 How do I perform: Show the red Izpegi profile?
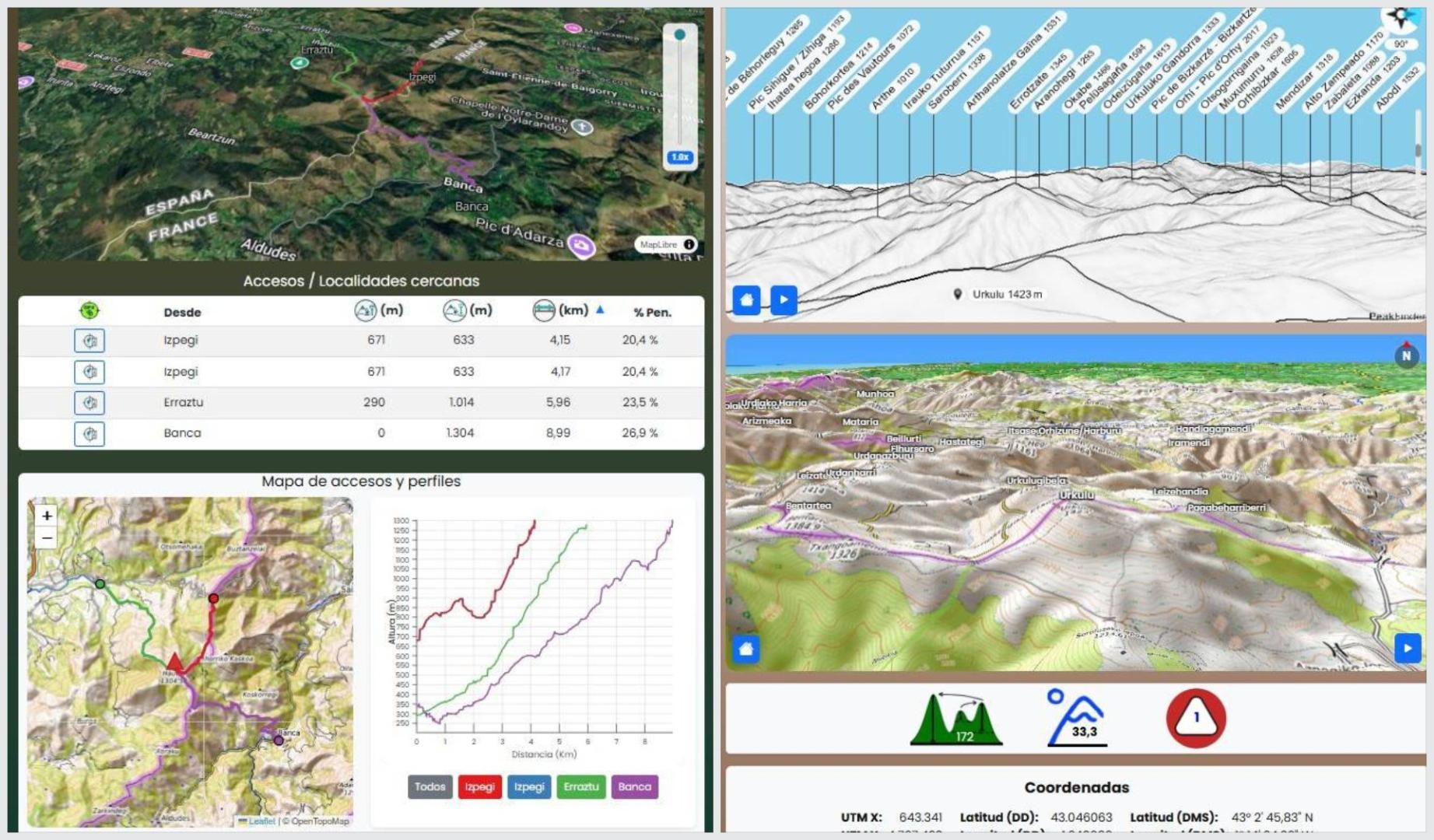click(x=480, y=787)
